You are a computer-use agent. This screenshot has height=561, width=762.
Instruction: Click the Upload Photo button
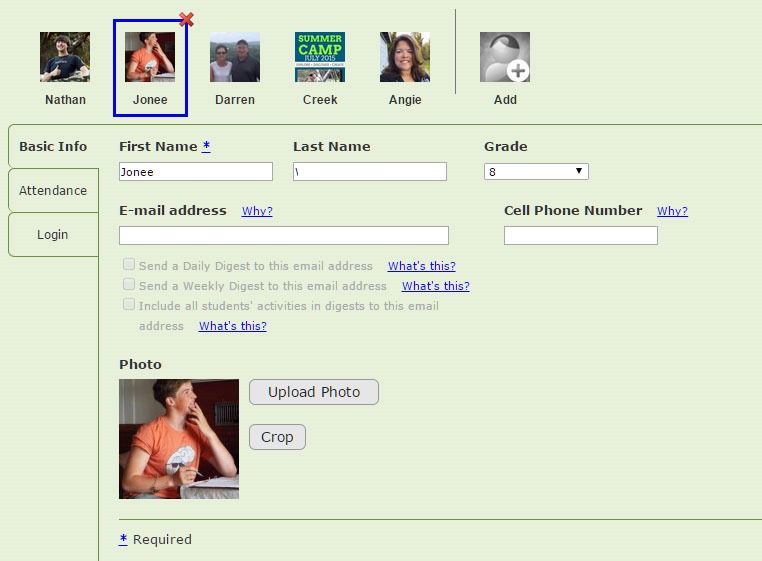coord(314,392)
